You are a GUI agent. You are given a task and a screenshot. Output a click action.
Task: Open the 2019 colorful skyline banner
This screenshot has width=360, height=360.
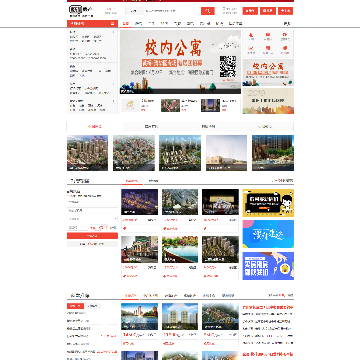[268, 101]
